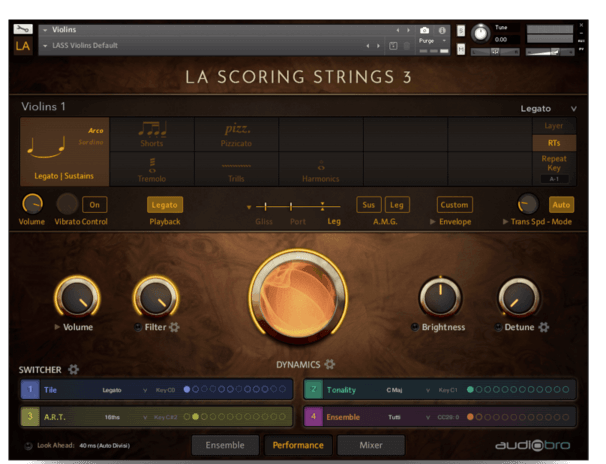Click the large Dynamics orb
Image resolution: width=606 pixels, height=464 pixels.
click(298, 298)
